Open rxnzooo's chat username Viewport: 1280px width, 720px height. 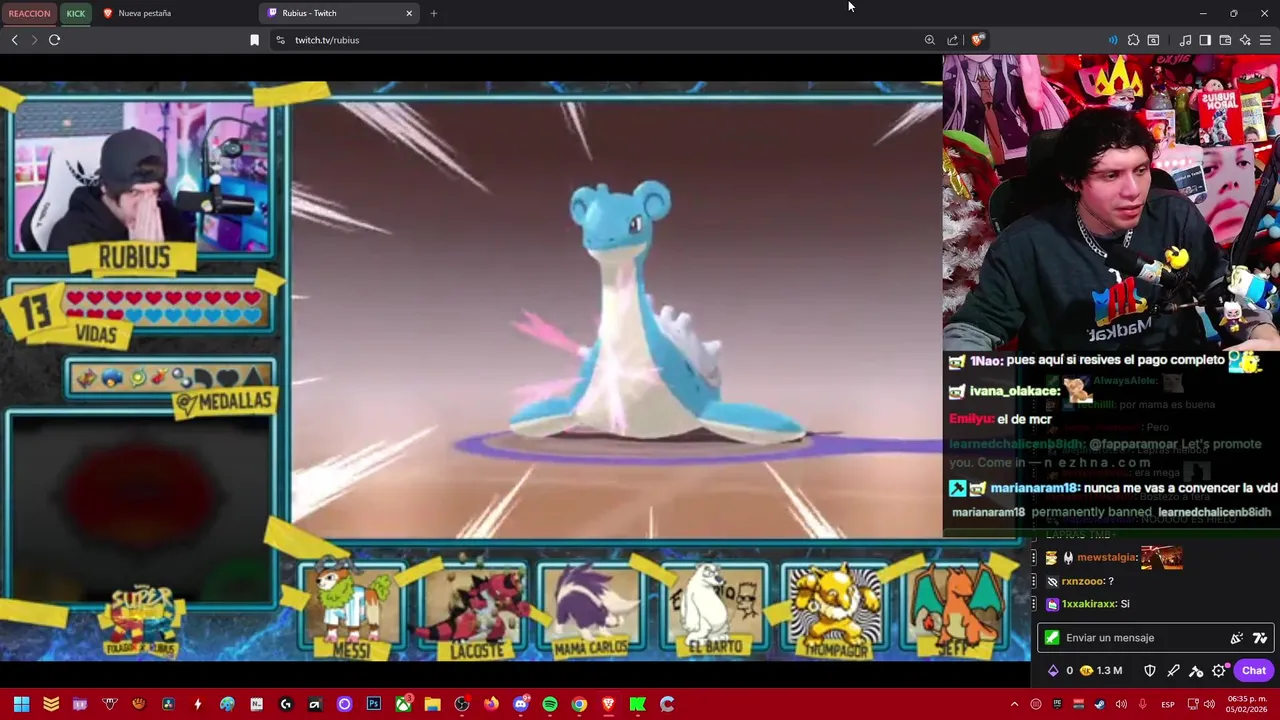1083,581
